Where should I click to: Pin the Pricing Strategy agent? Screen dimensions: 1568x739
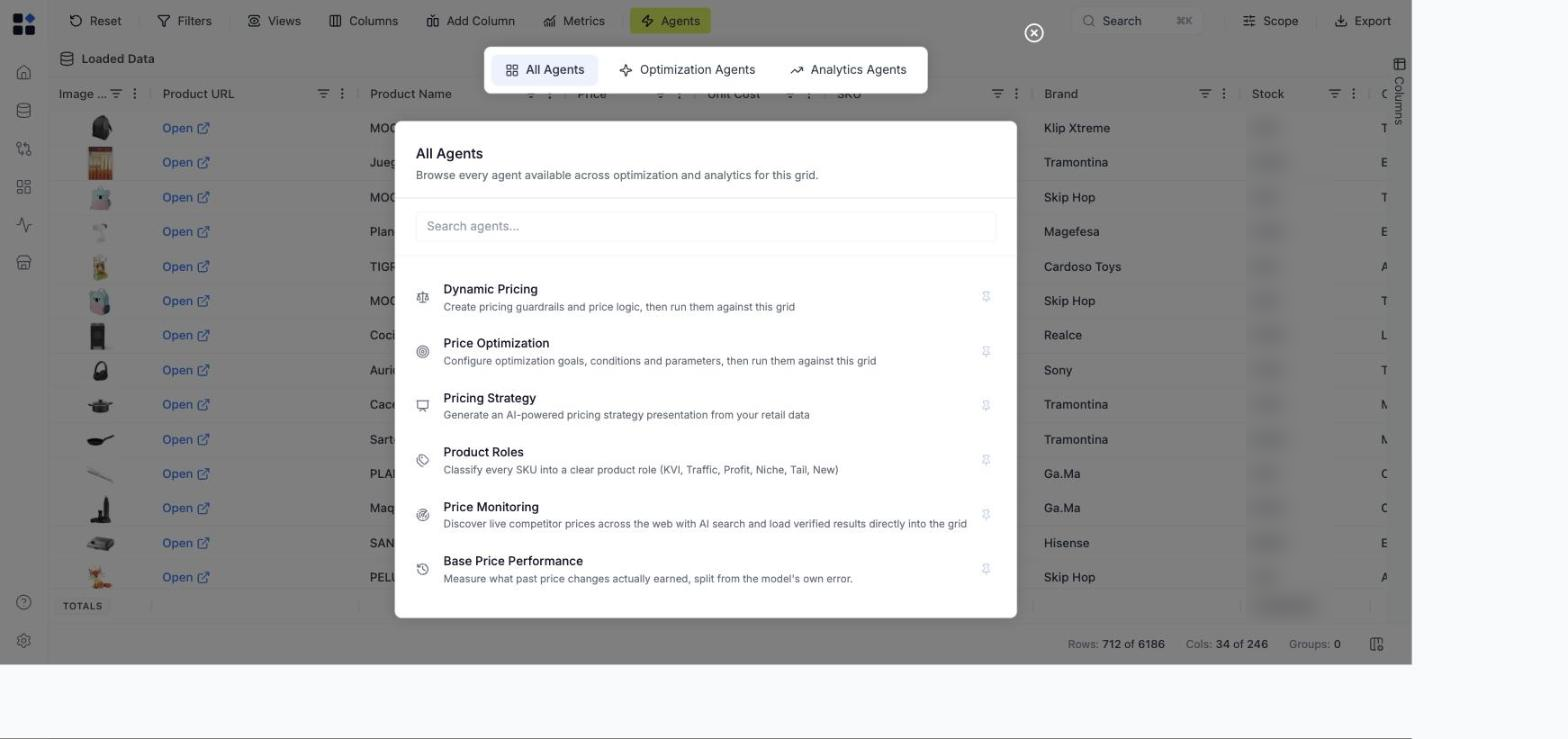coord(986,406)
